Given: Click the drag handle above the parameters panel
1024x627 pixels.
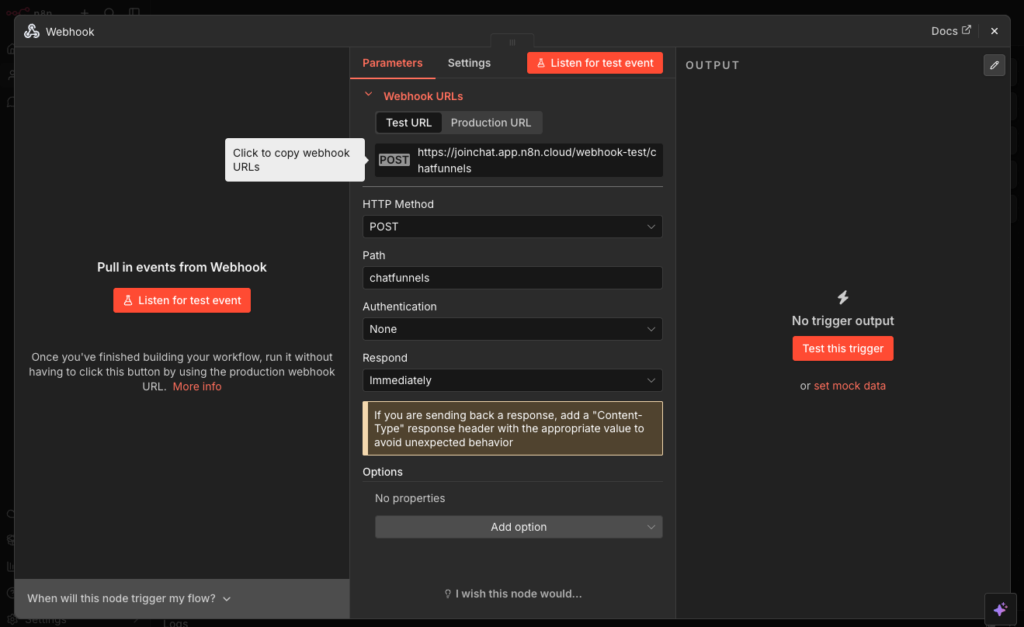Looking at the screenshot, I should pyautogui.click(x=512, y=42).
